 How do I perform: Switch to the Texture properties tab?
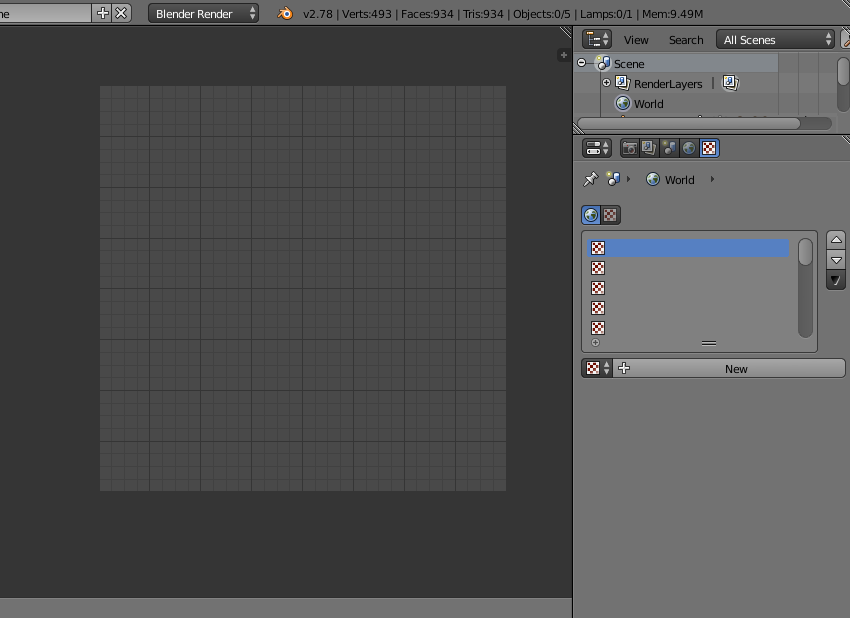709,148
